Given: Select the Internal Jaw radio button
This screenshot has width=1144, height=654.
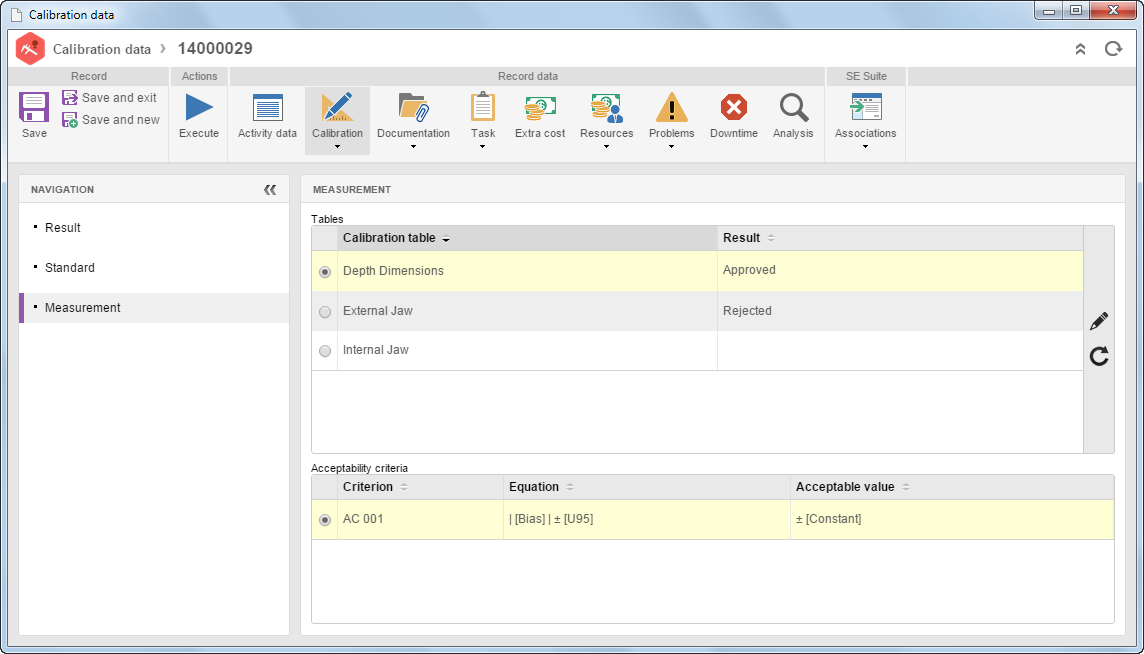Looking at the screenshot, I should [x=325, y=351].
